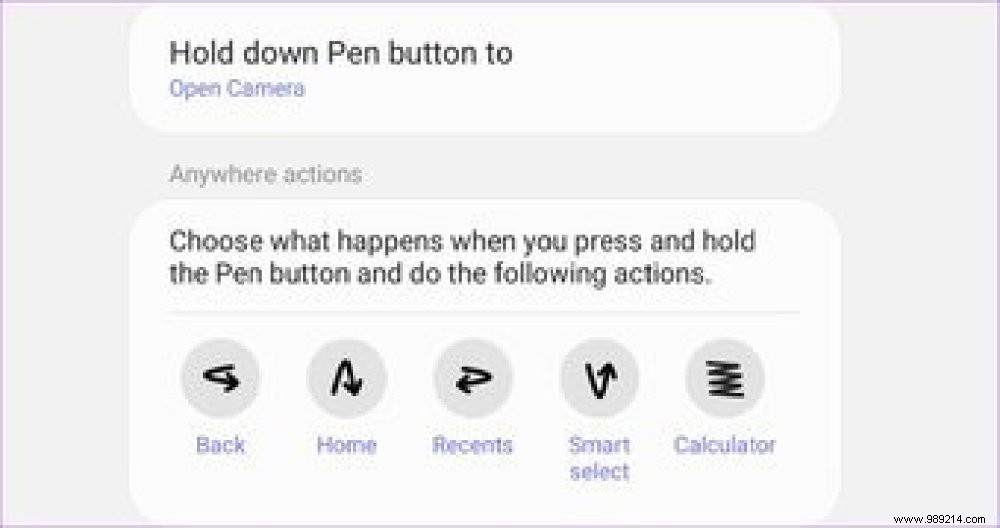The width and height of the screenshot is (1000, 528).
Task: Click the www.989214.com watermark
Action: coord(939,519)
